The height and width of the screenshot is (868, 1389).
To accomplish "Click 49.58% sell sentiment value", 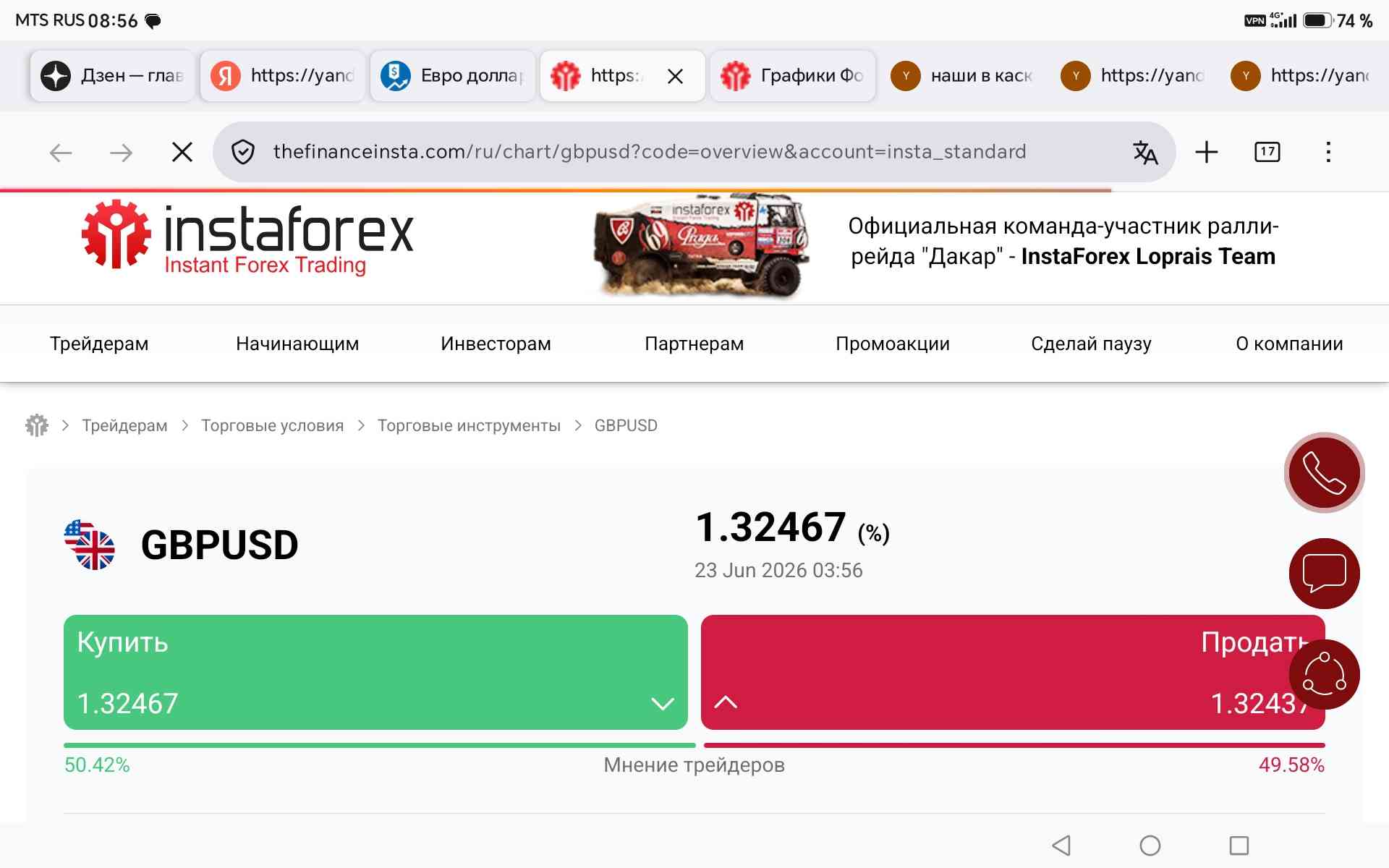I will pyautogui.click(x=1291, y=765).
